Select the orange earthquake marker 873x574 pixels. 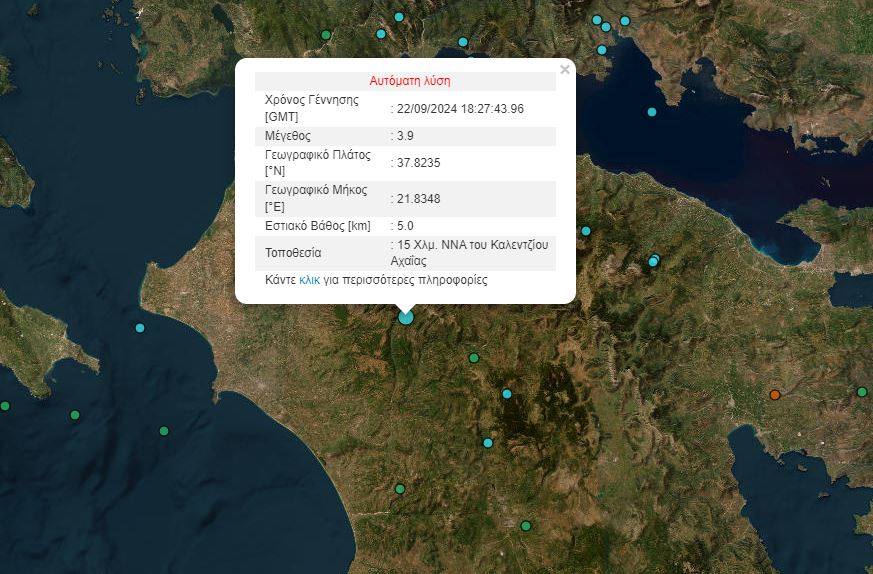point(775,395)
